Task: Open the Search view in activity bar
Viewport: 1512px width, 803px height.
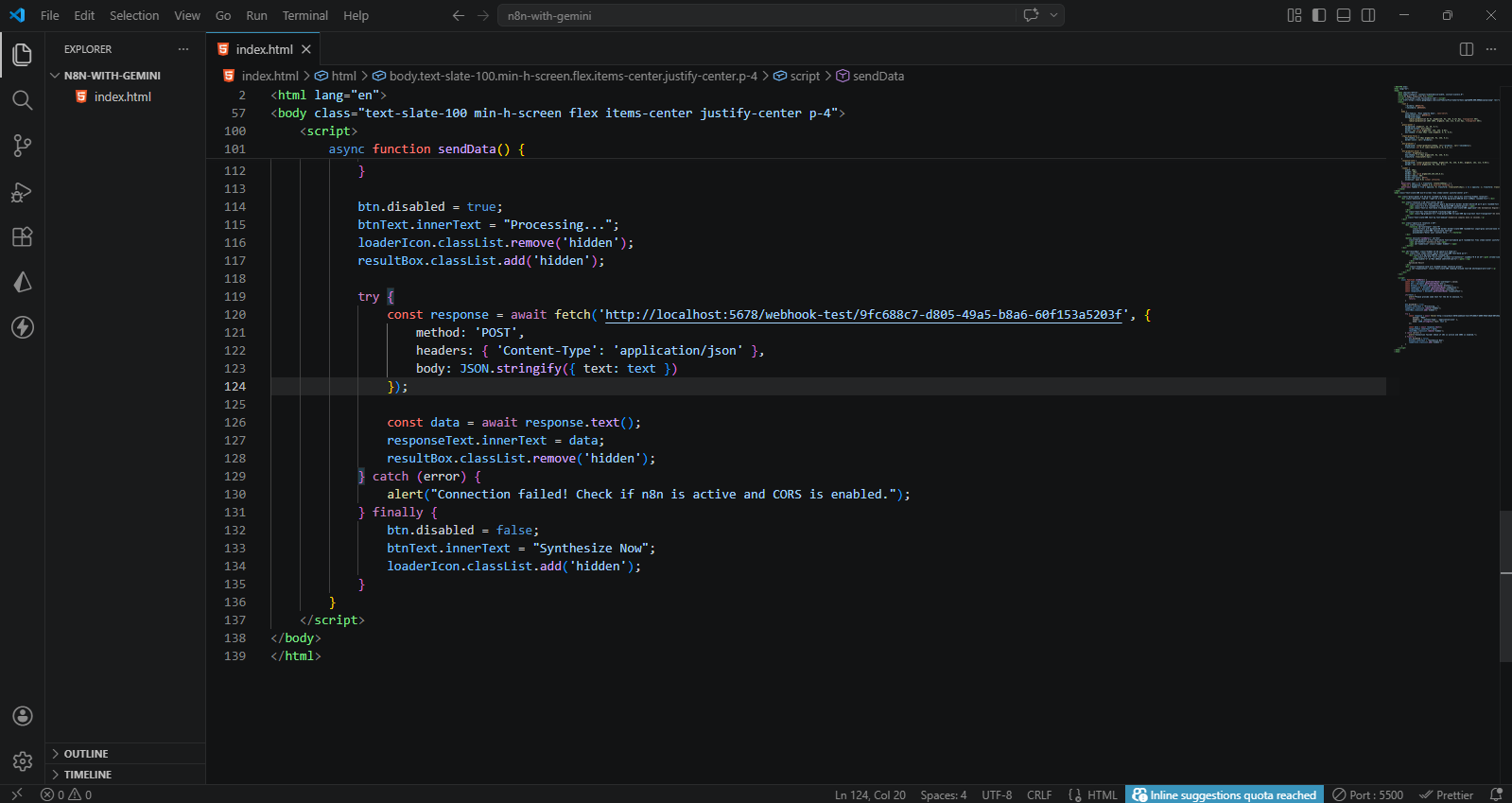Action: tap(23, 100)
